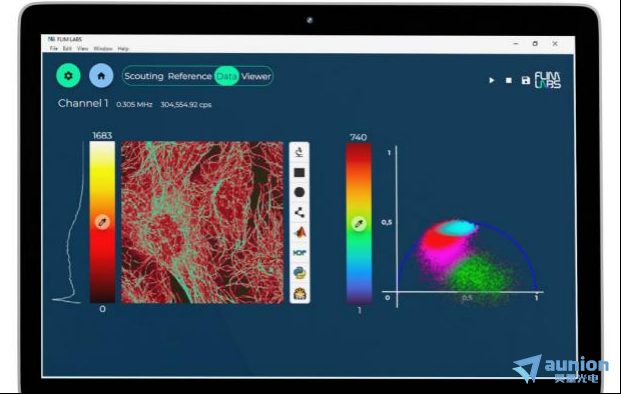Stop acquisition with the stop button

tap(509, 80)
